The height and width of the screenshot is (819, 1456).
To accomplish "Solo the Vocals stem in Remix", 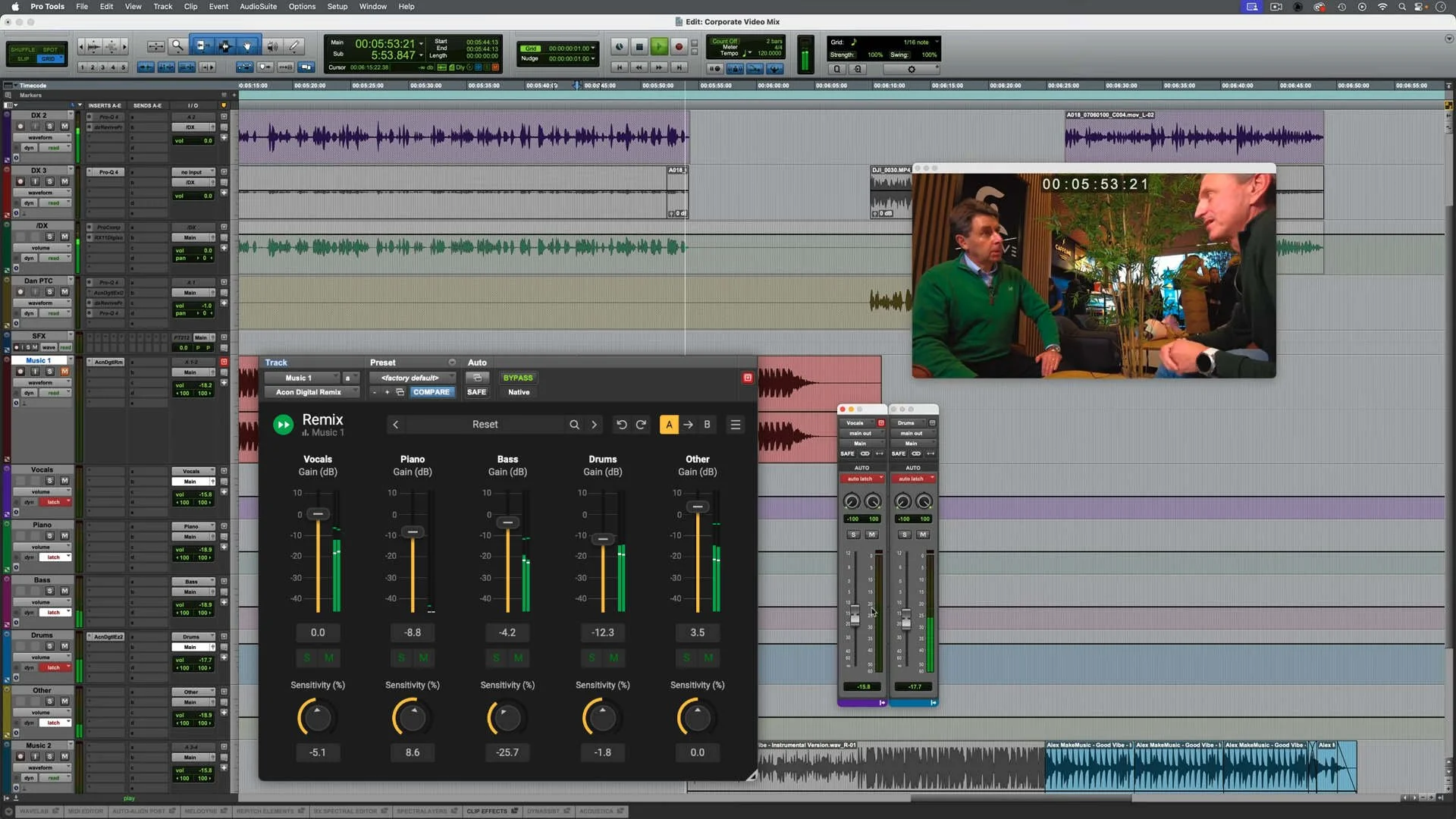I will (307, 657).
